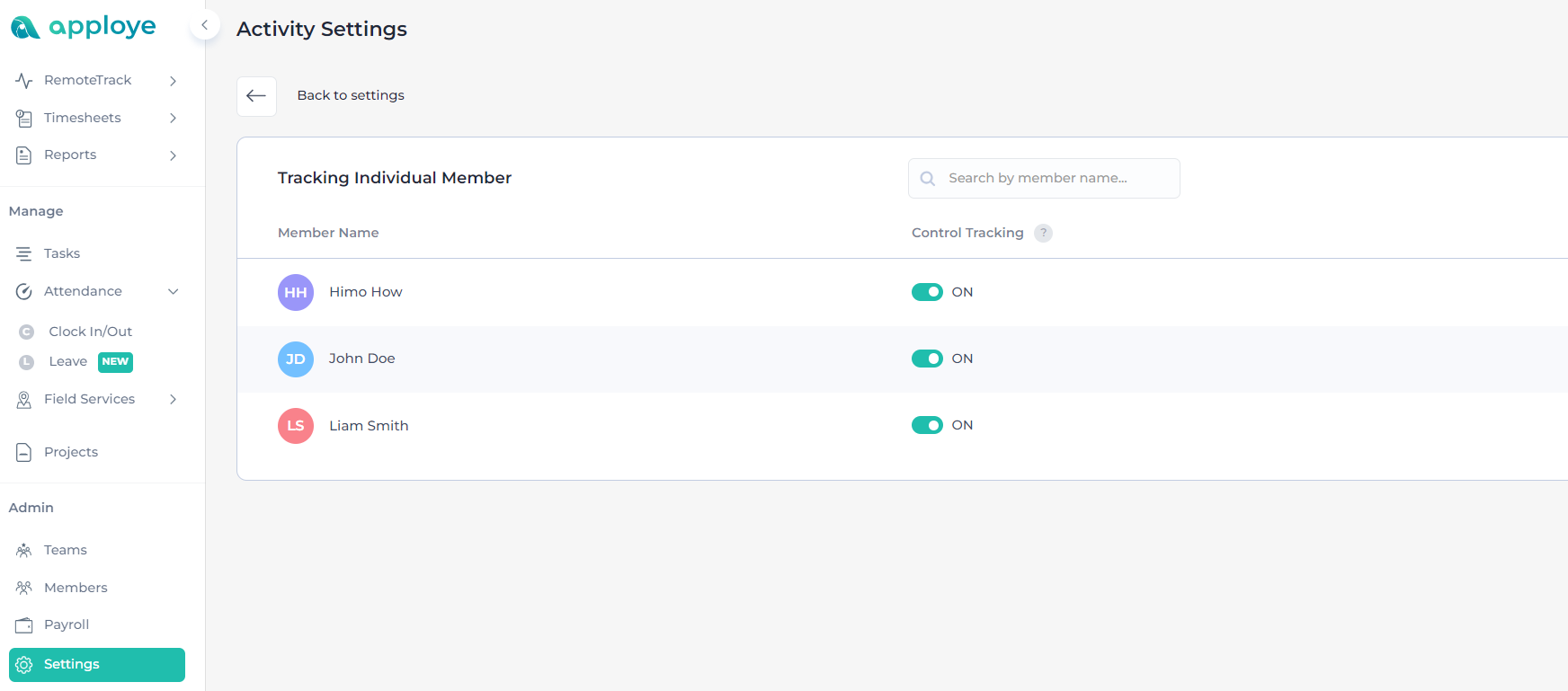The width and height of the screenshot is (1568, 691).
Task: Click the search magnifier icon
Action: (x=928, y=179)
